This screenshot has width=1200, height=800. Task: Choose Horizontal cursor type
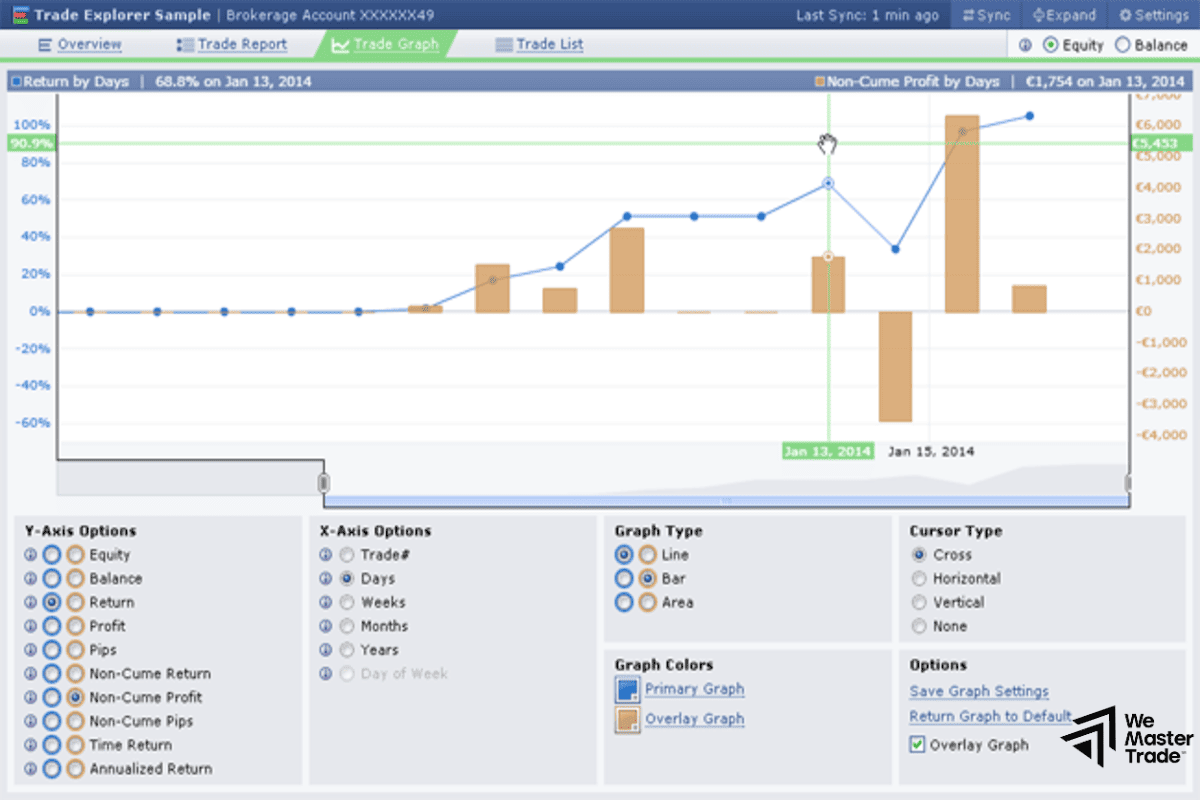[919, 578]
